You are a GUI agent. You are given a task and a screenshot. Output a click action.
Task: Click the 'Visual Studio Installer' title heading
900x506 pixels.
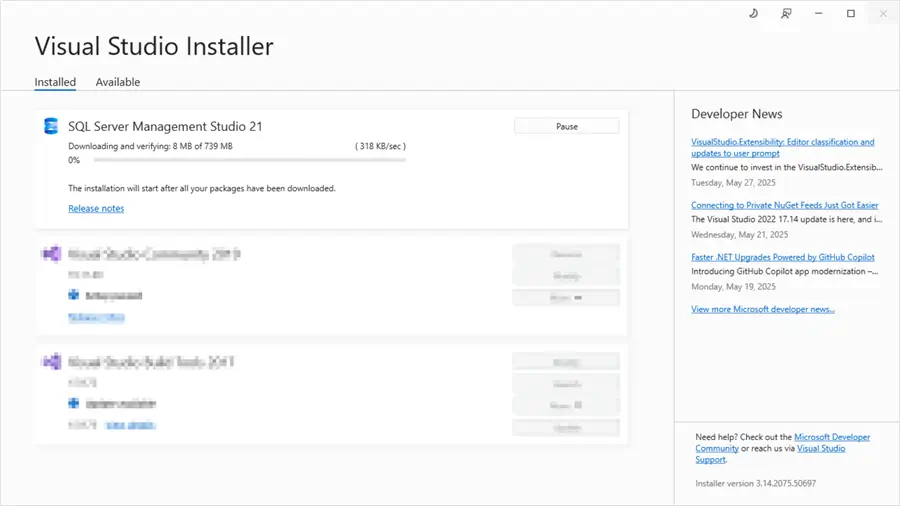tap(154, 46)
